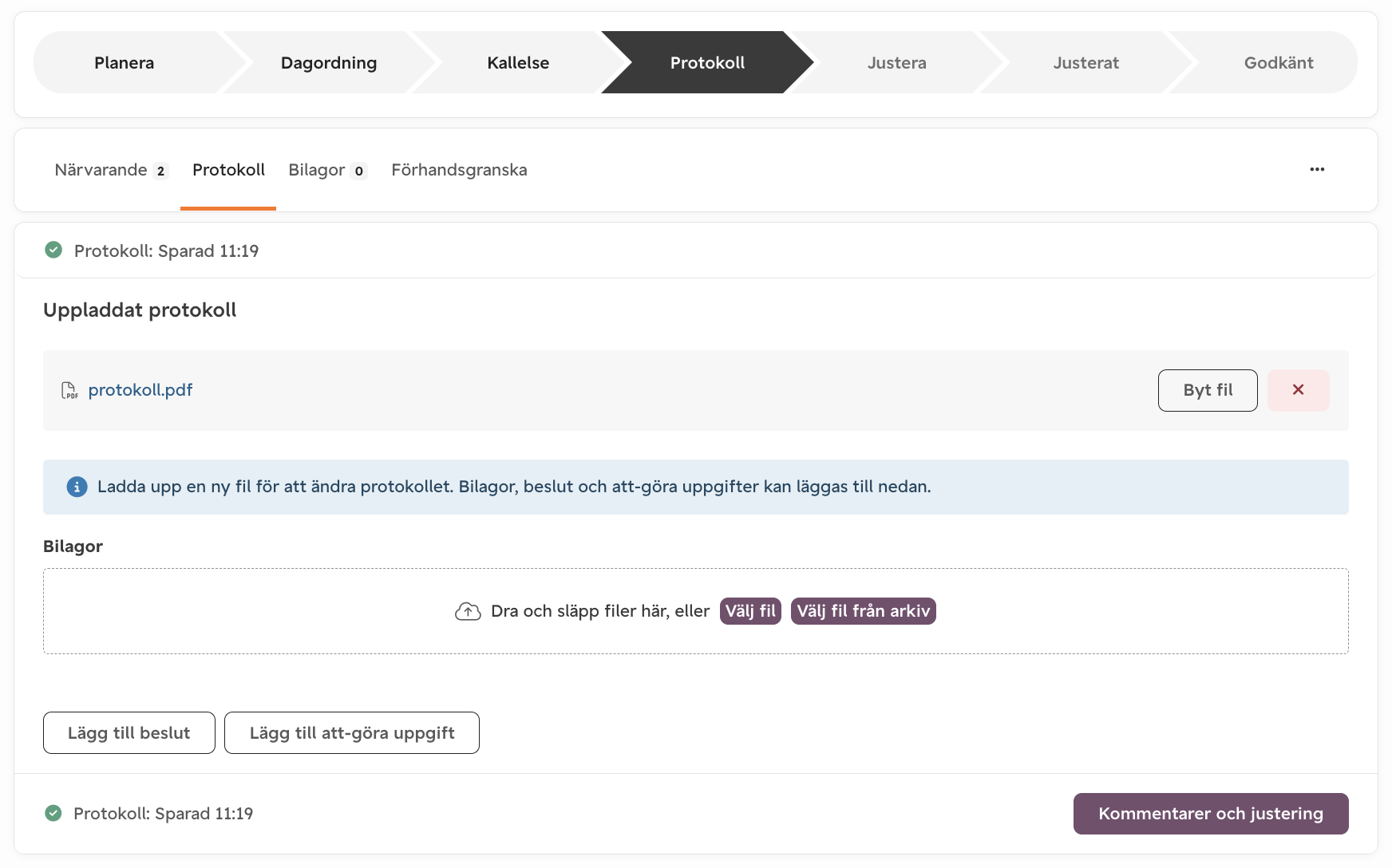Go to the Kallelse step
The height and width of the screenshot is (868, 1392).
click(x=518, y=62)
